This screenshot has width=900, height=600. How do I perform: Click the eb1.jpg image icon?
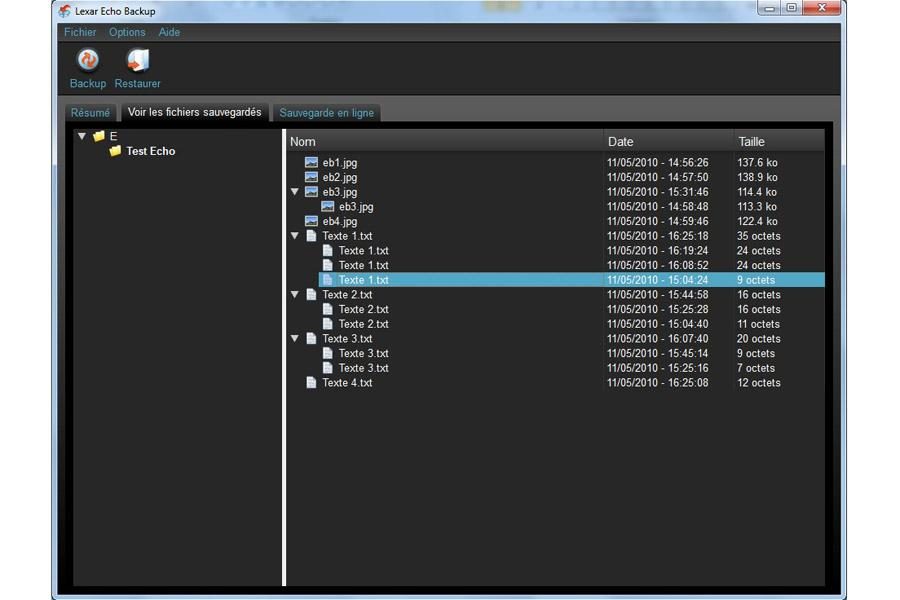pyautogui.click(x=311, y=162)
